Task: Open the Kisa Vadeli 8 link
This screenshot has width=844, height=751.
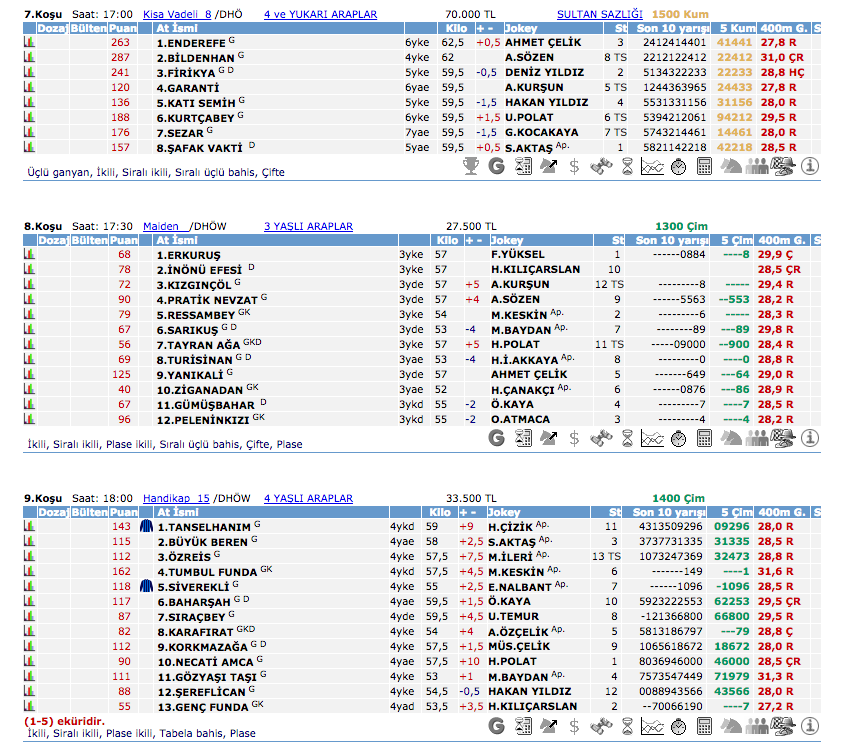Action: coord(177,15)
